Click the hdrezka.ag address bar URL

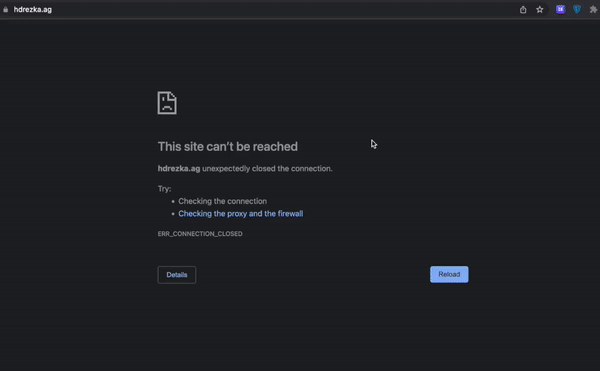pyautogui.click(x=33, y=10)
